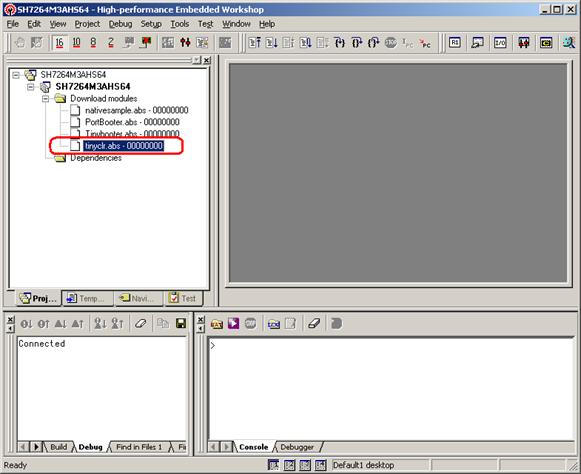The width and height of the screenshot is (581, 474).
Task: Open the dropdown arrow on workspace panel header
Action: (x=197, y=60)
